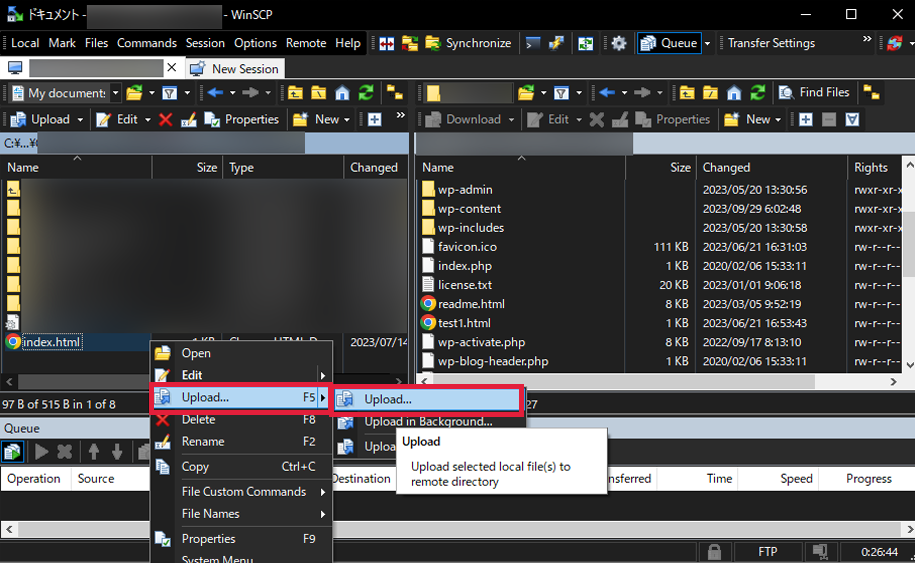Expand the Queue button dropdown arrow

707,43
